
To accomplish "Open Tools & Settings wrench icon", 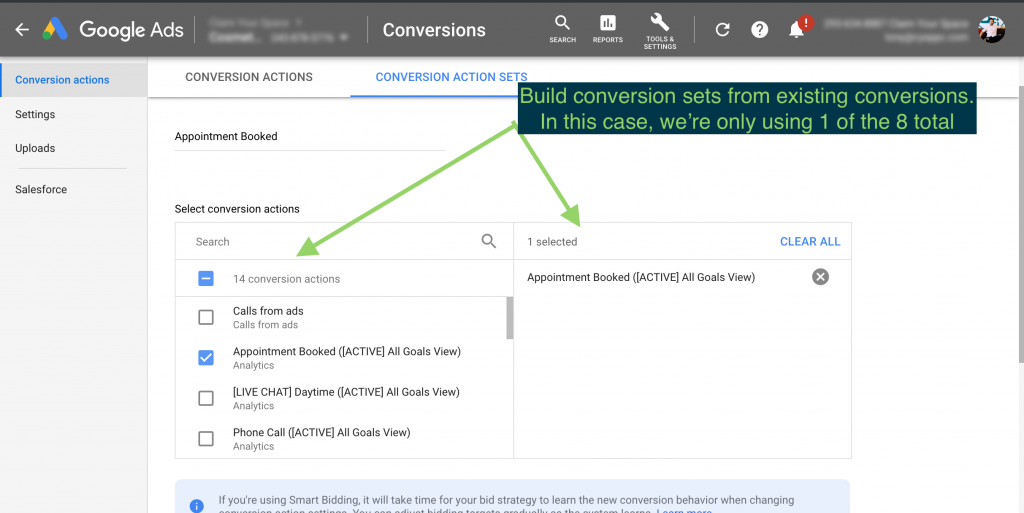I will pyautogui.click(x=660, y=28).
